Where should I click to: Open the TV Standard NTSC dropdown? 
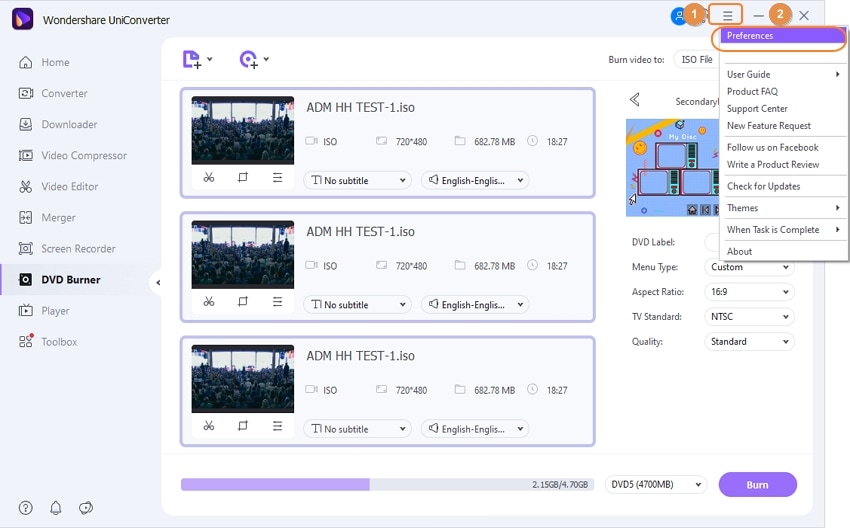[749, 317]
